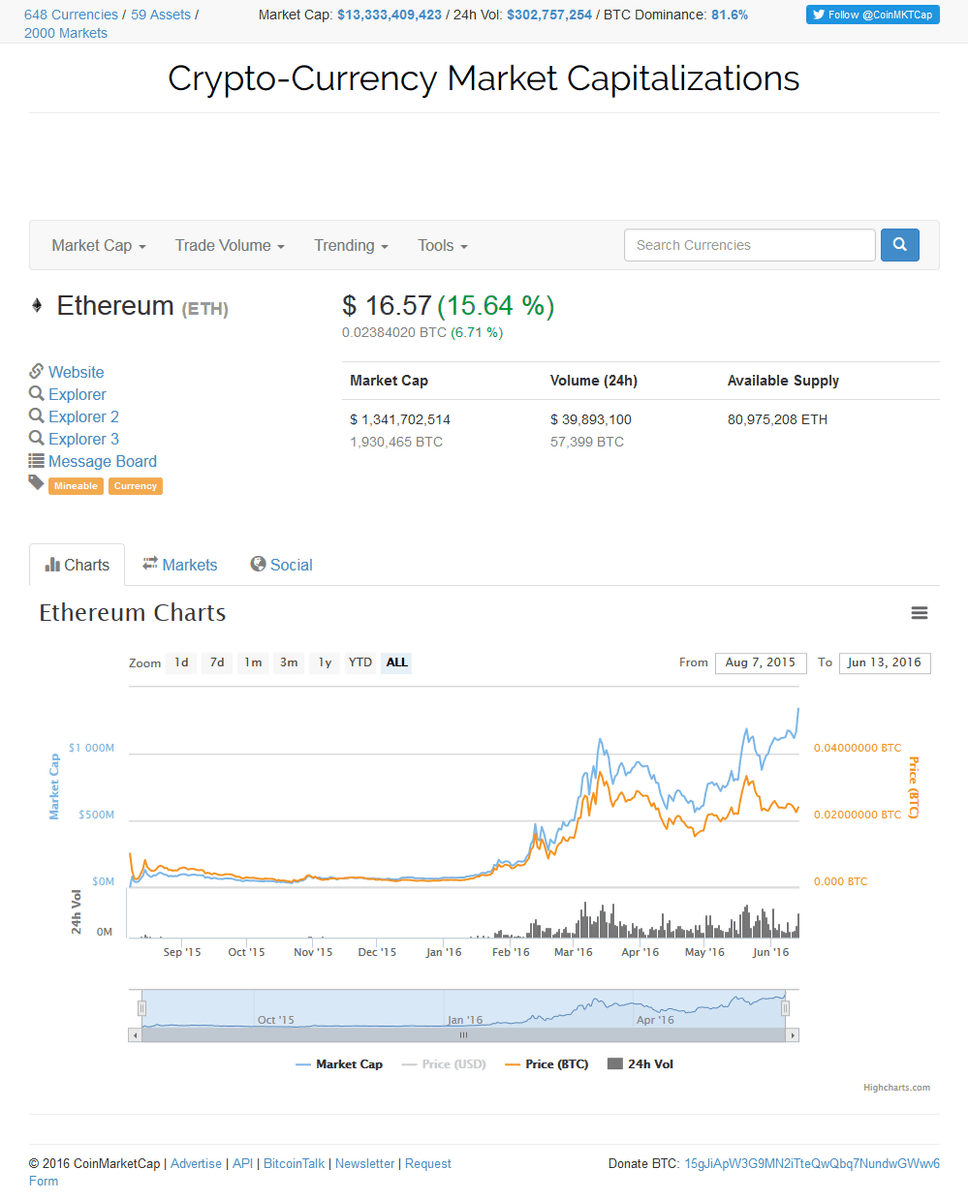Image resolution: width=968 pixels, height=1200 pixels.
Task: Click total Market Cap value $13,333,409,423
Action: click(389, 15)
